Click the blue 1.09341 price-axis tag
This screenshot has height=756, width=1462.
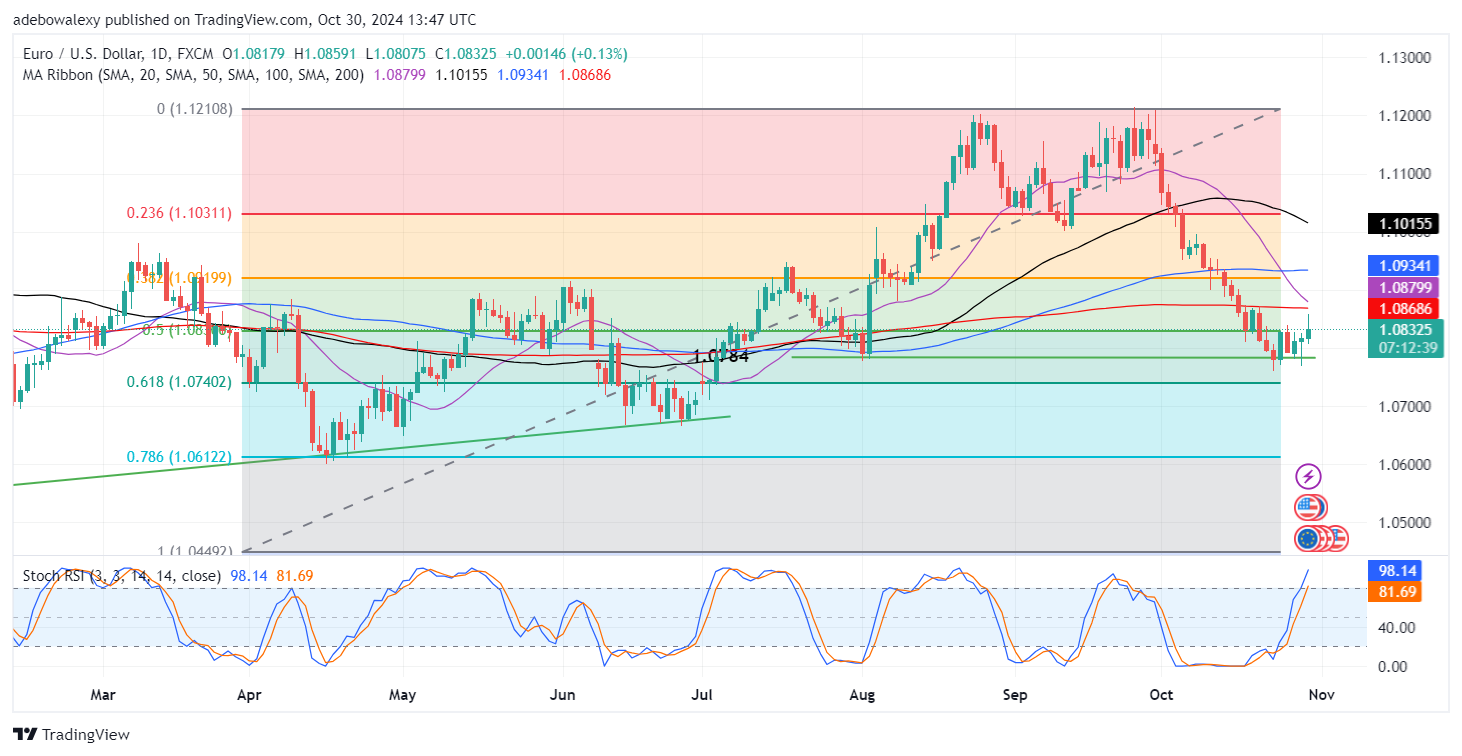(1403, 265)
